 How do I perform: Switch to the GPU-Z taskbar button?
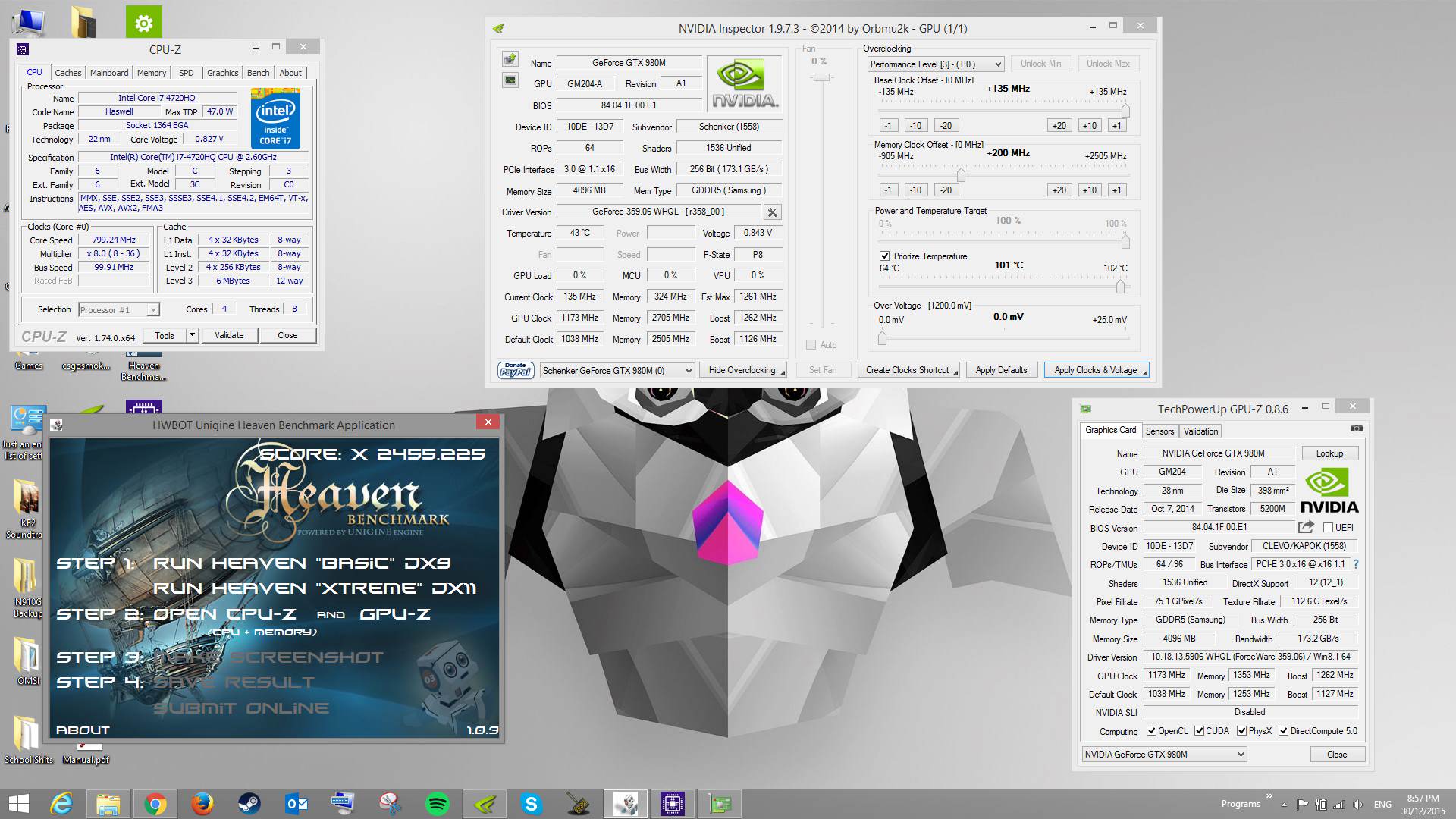pyautogui.click(x=719, y=804)
